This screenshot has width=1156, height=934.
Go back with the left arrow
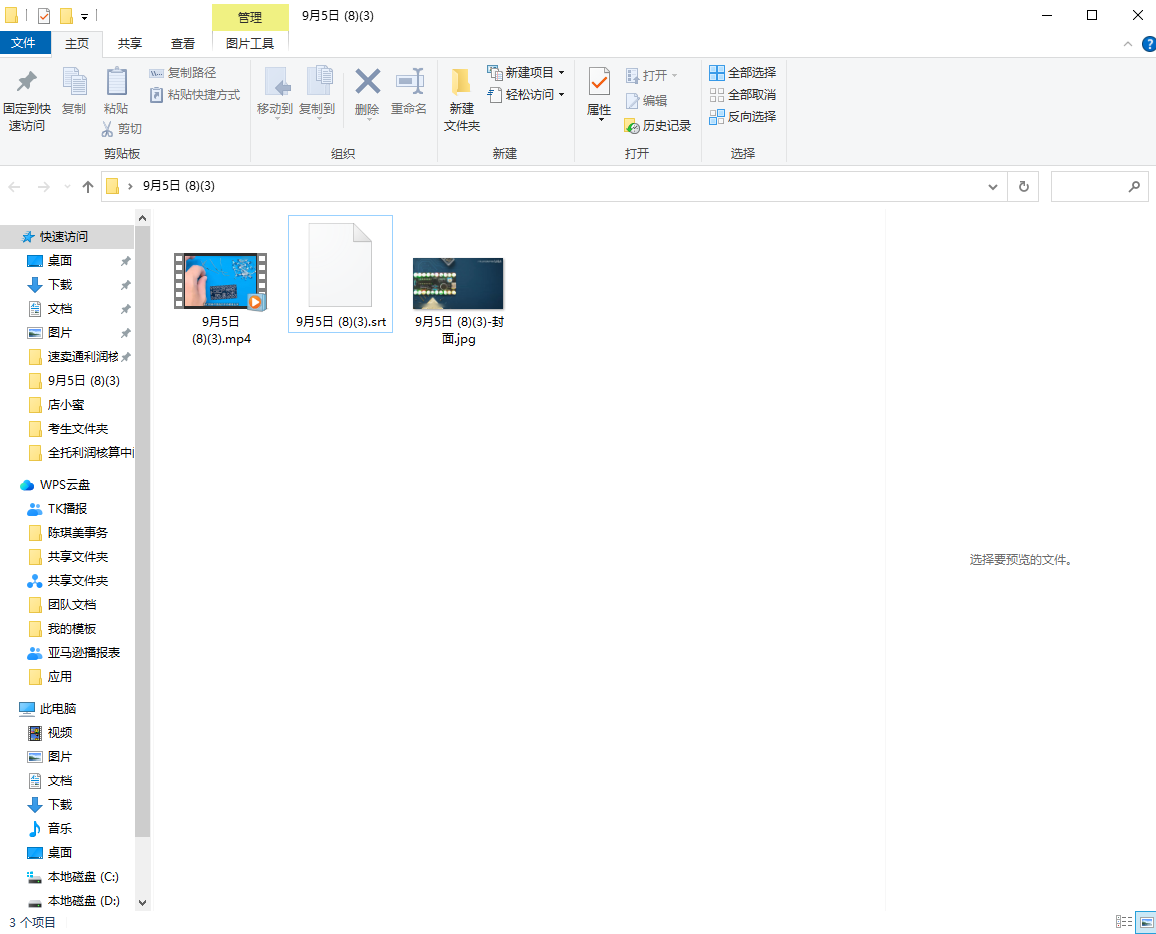tap(14, 187)
